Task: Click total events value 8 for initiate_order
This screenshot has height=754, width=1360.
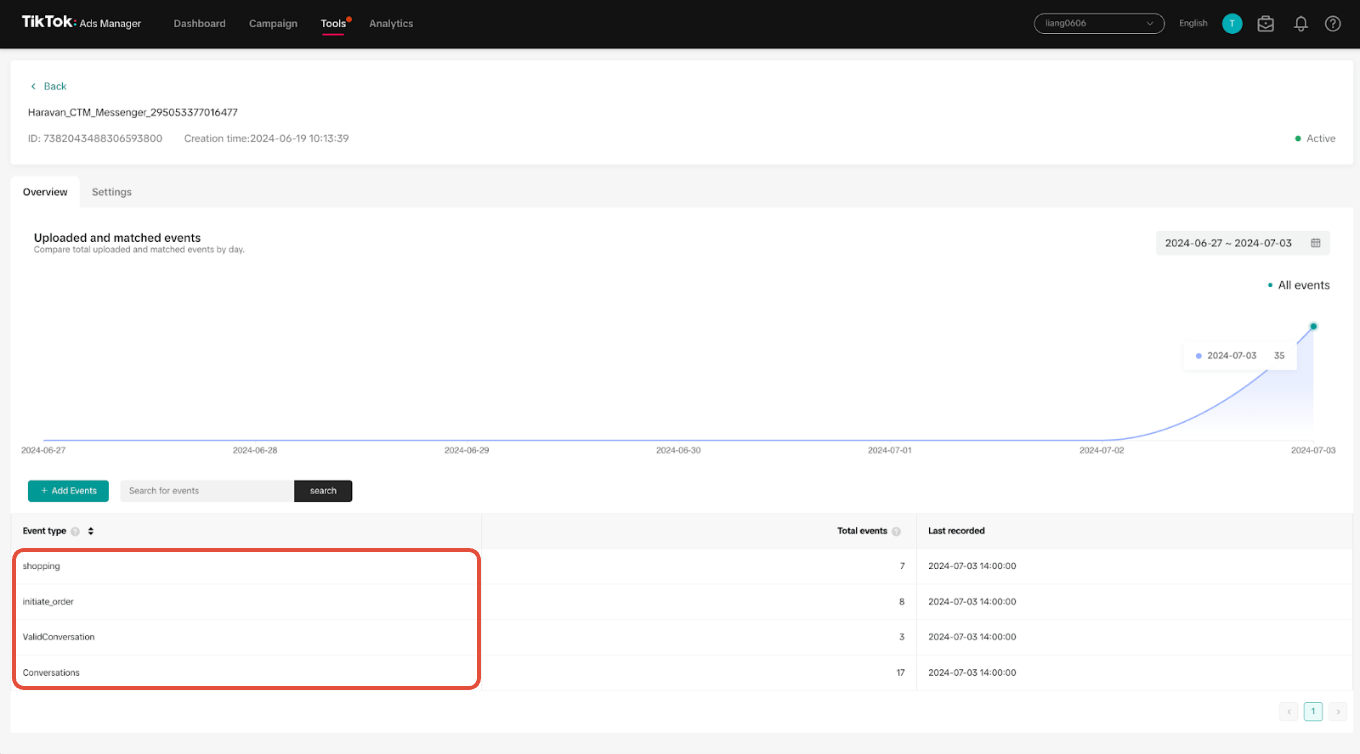Action: pyautogui.click(x=901, y=602)
